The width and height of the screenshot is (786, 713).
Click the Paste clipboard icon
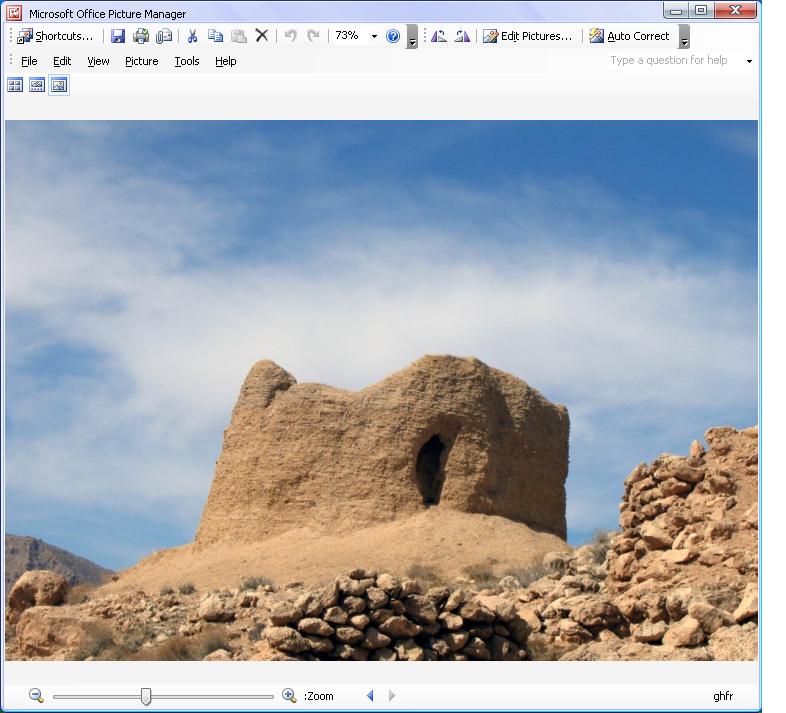click(239, 36)
